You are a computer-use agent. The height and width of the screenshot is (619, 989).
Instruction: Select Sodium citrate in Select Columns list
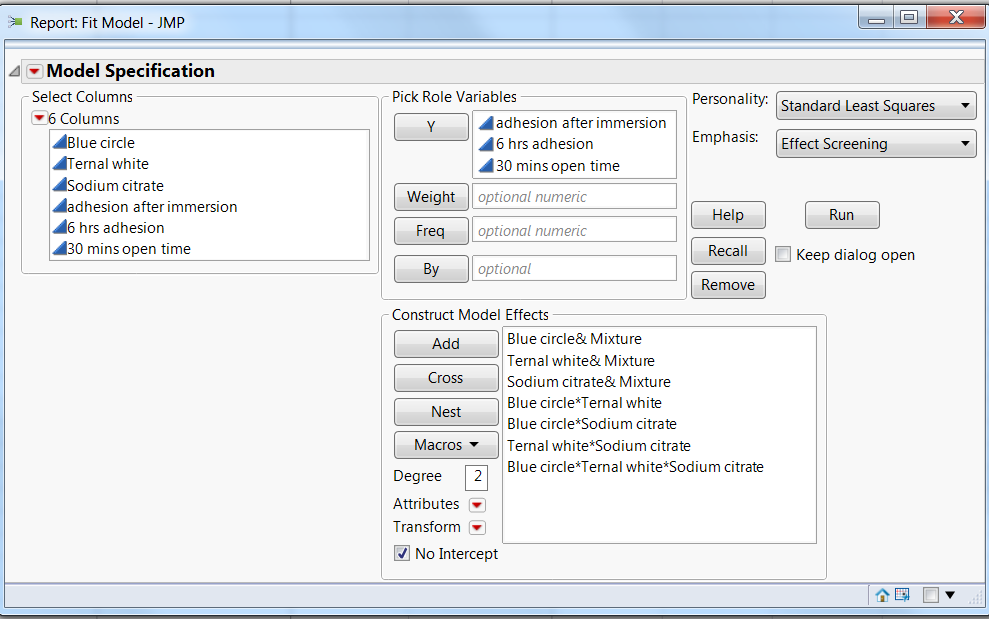point(115,185)
